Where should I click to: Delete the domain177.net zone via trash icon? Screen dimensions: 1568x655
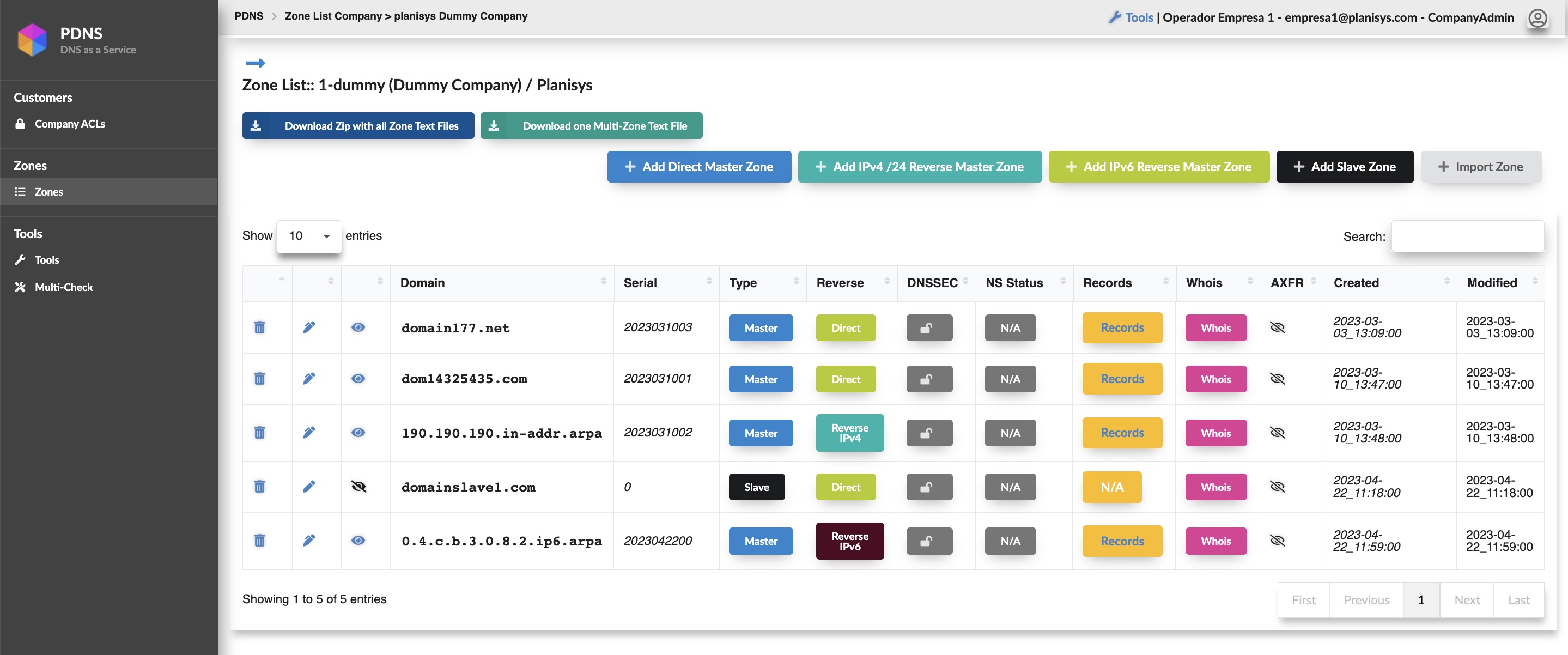[x=259, y=327]
